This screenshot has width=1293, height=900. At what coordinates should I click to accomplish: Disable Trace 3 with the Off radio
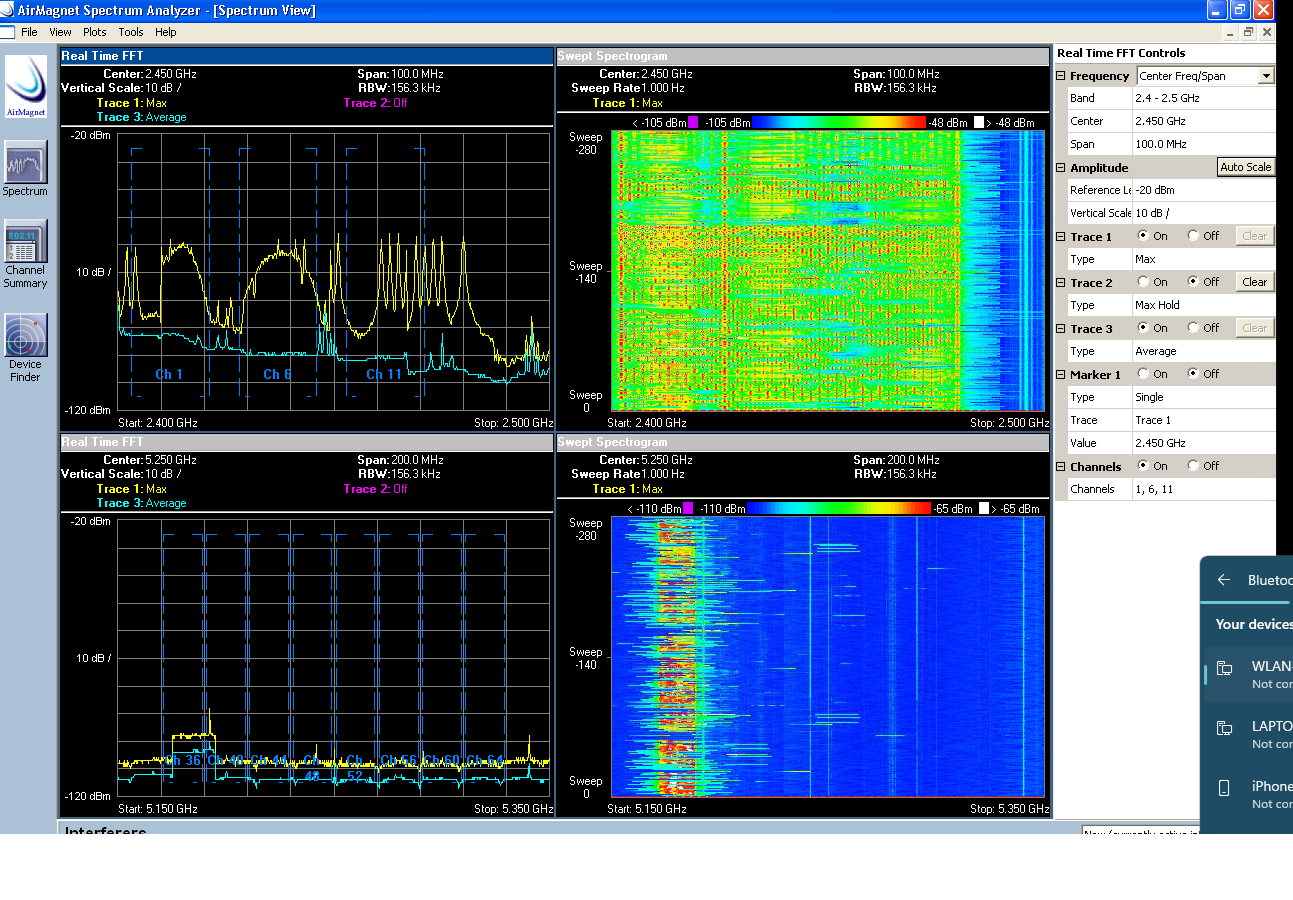click(1193, 328)
